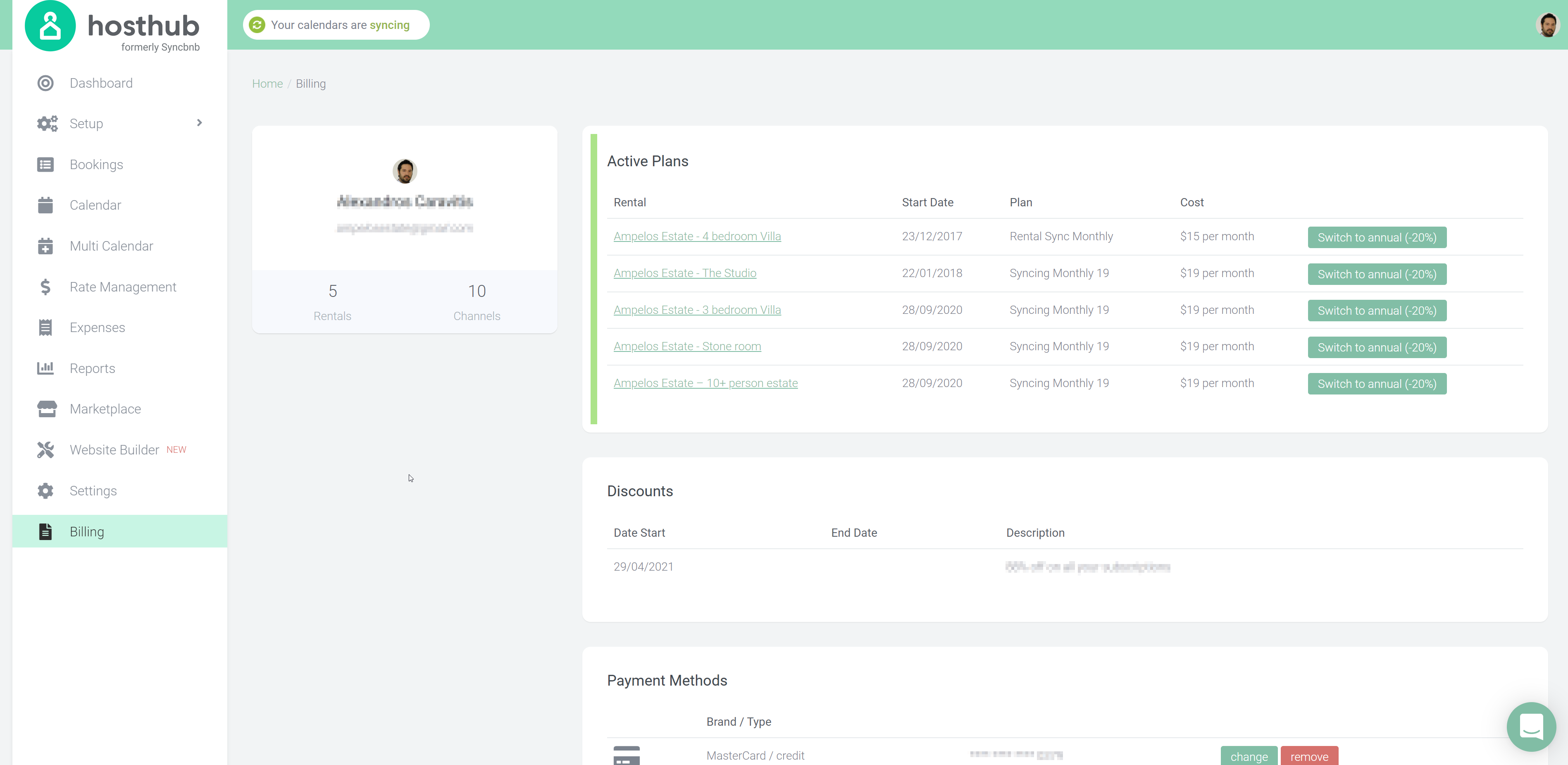Click the change payment method button
Viewport: 1568px width, 765px height.
(1249, 756)
